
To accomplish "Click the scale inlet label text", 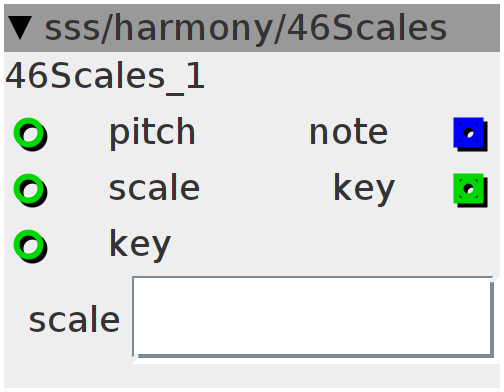I will 154,188.
